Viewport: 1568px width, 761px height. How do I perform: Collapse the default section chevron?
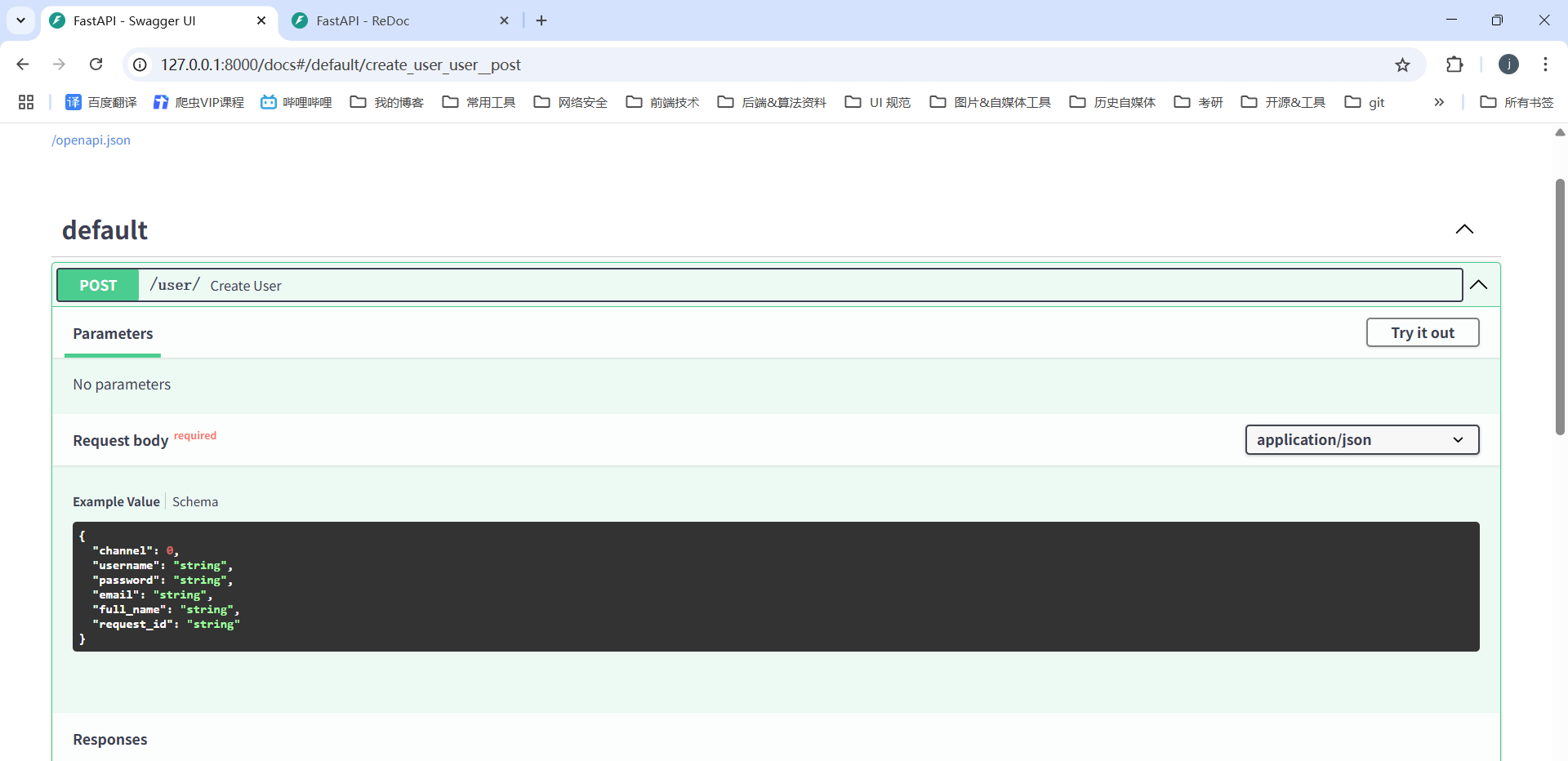(x=1464, y=229)
